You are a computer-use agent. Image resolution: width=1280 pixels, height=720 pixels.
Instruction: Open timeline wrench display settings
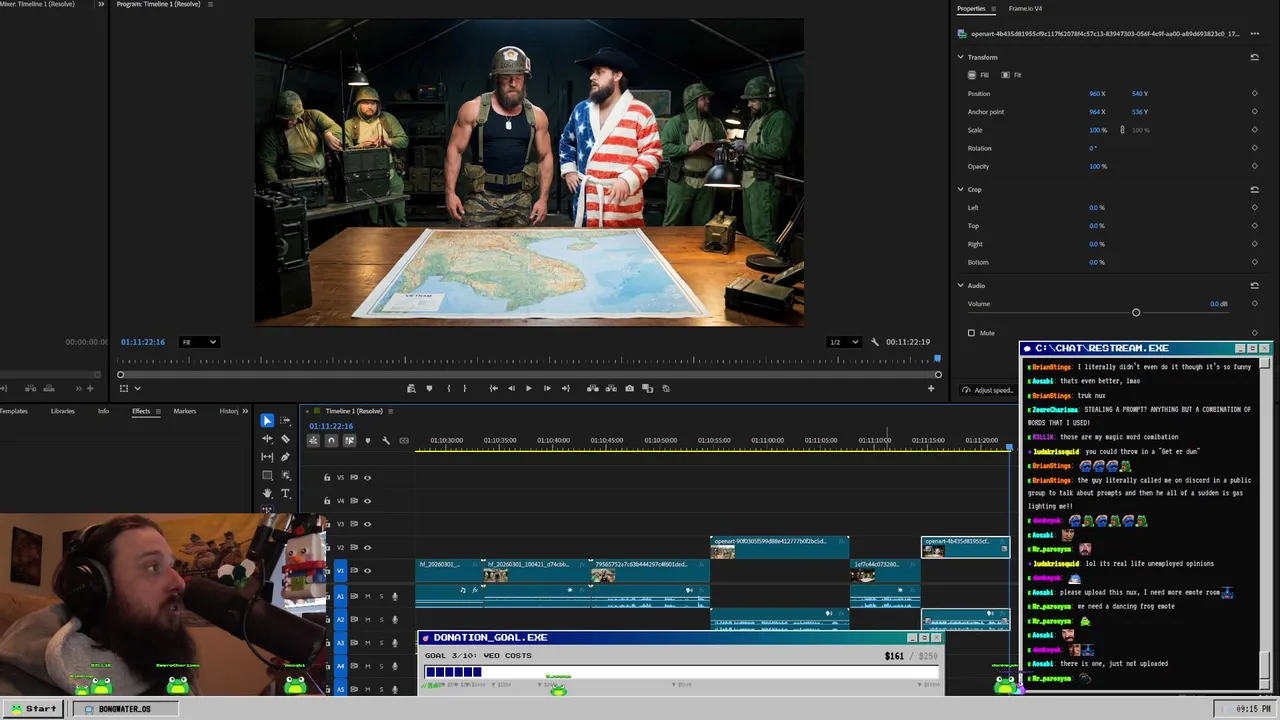click(386, 440)
